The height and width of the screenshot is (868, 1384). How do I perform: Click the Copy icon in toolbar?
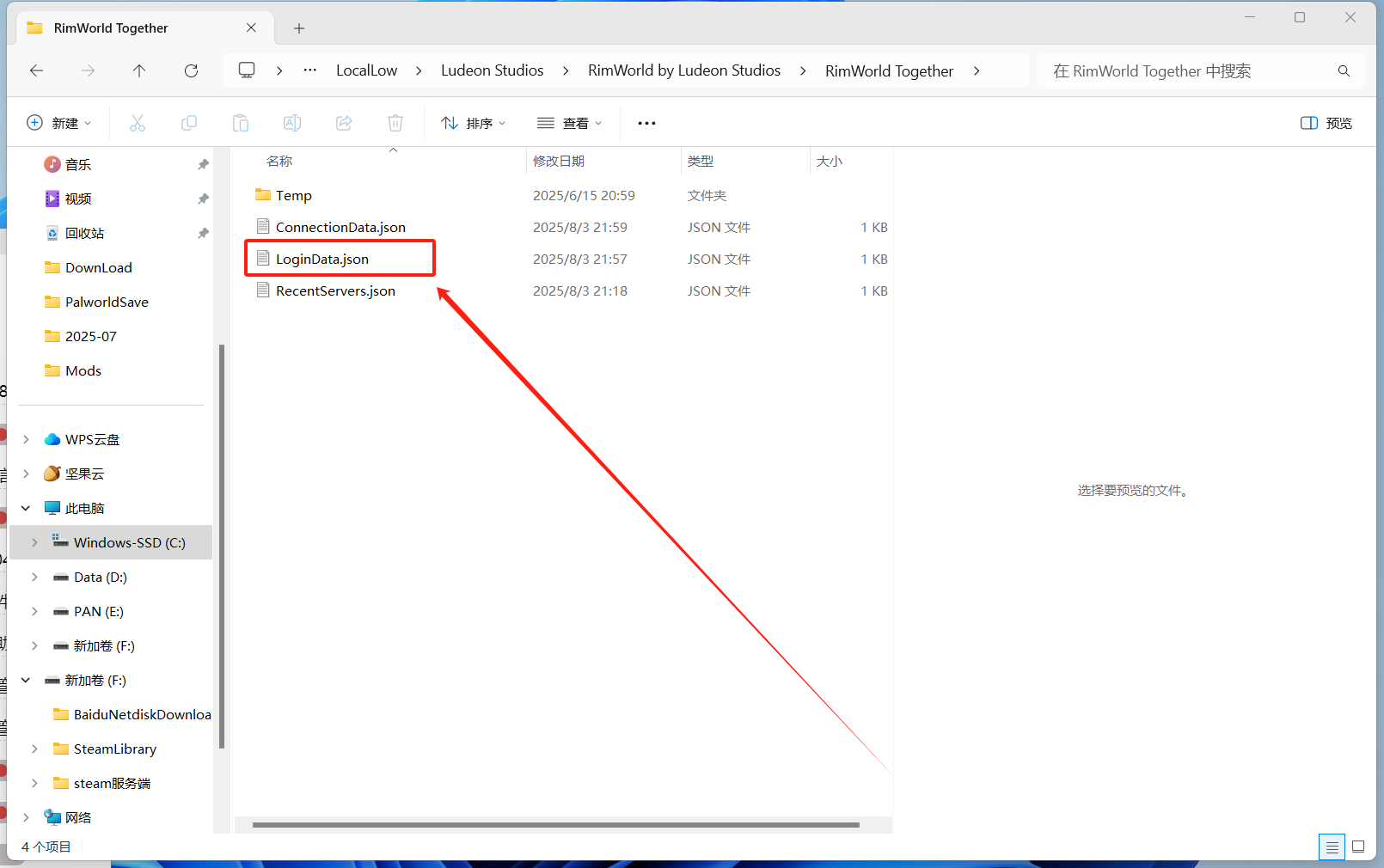[189, 123]
